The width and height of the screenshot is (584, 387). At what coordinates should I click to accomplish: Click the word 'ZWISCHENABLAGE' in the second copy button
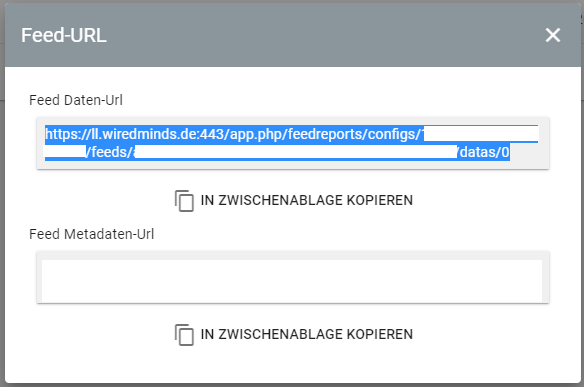[280, 334]
